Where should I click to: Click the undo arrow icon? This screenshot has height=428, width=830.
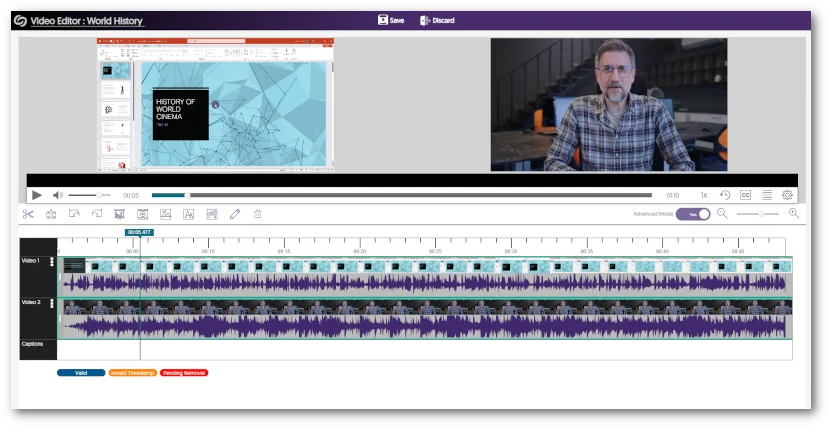click(74, 213)
